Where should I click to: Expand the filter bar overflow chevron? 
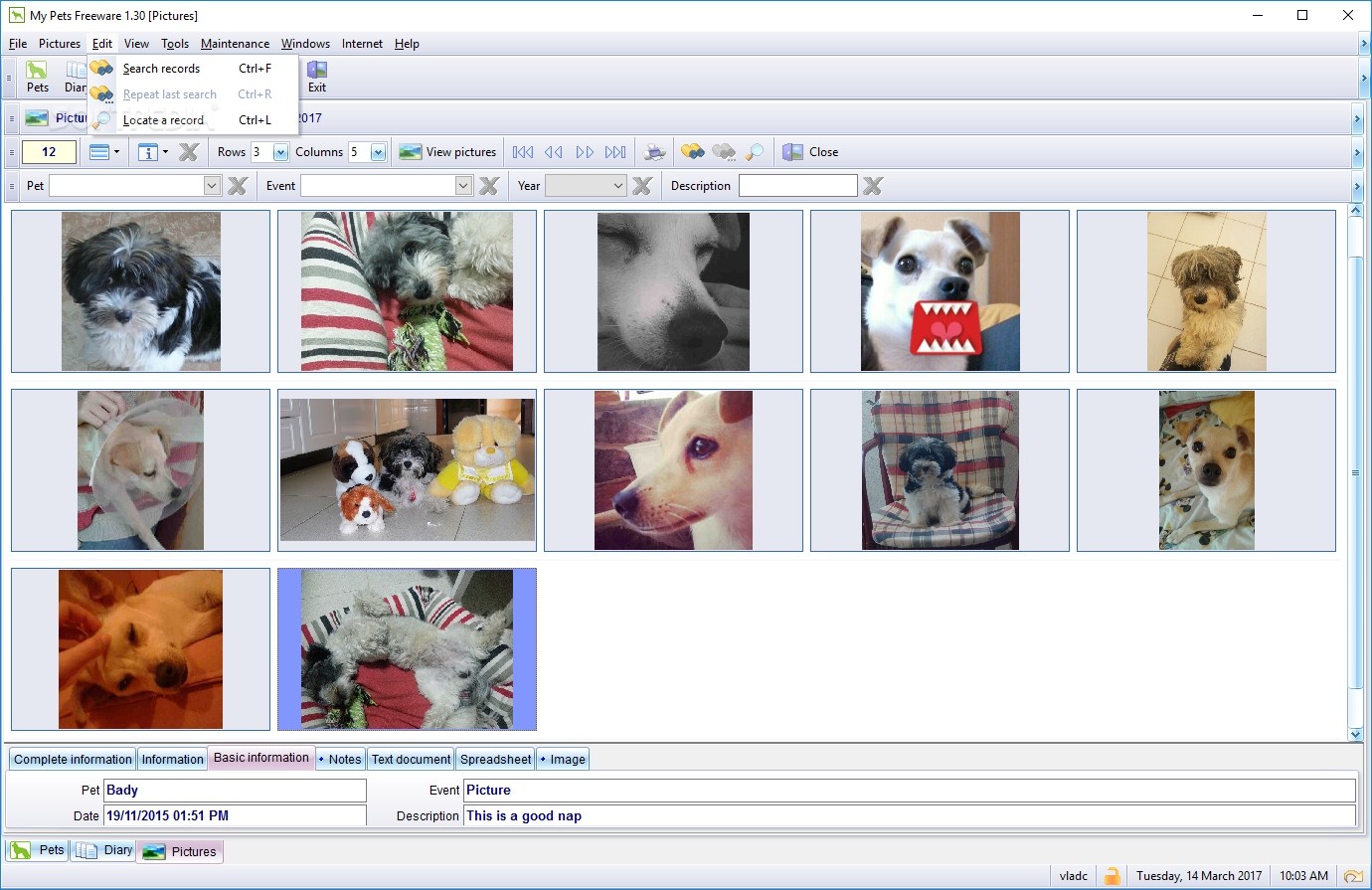1357,186
